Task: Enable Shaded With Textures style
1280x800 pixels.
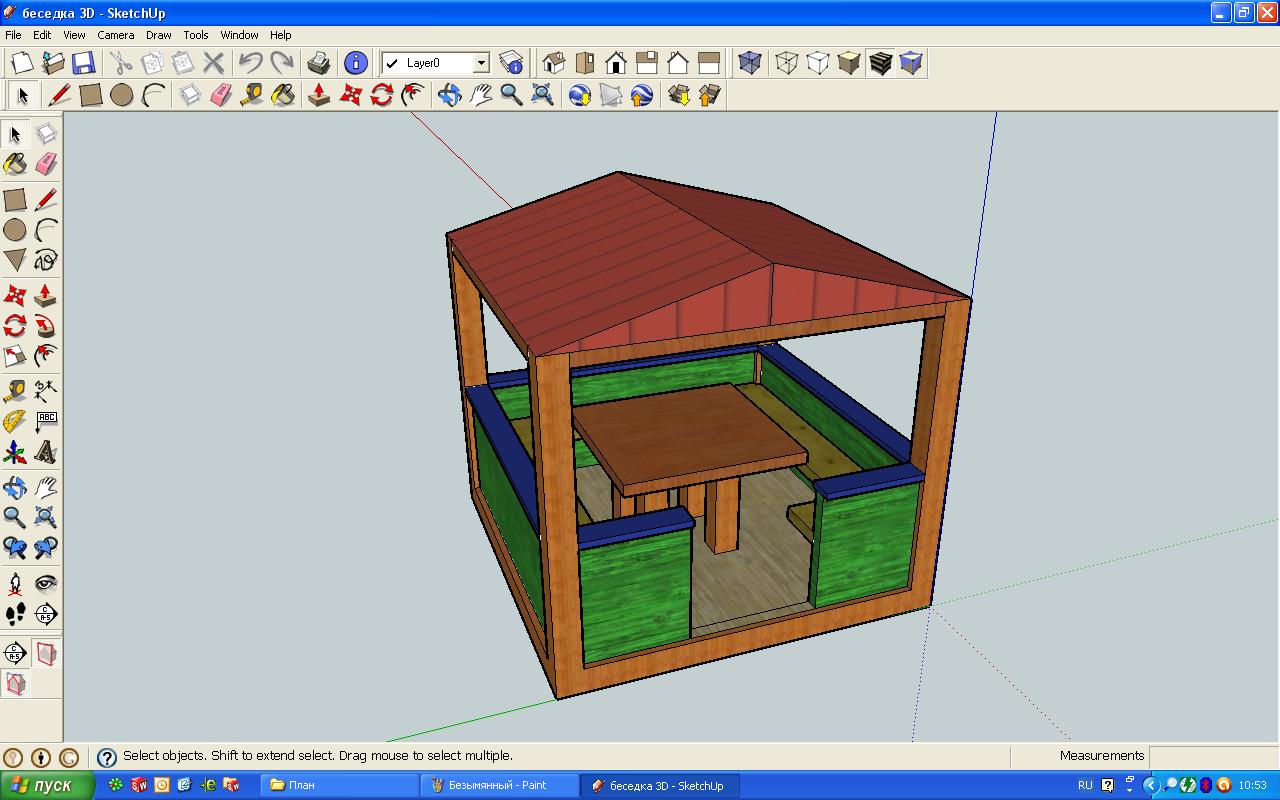Action: click(880, 63)
